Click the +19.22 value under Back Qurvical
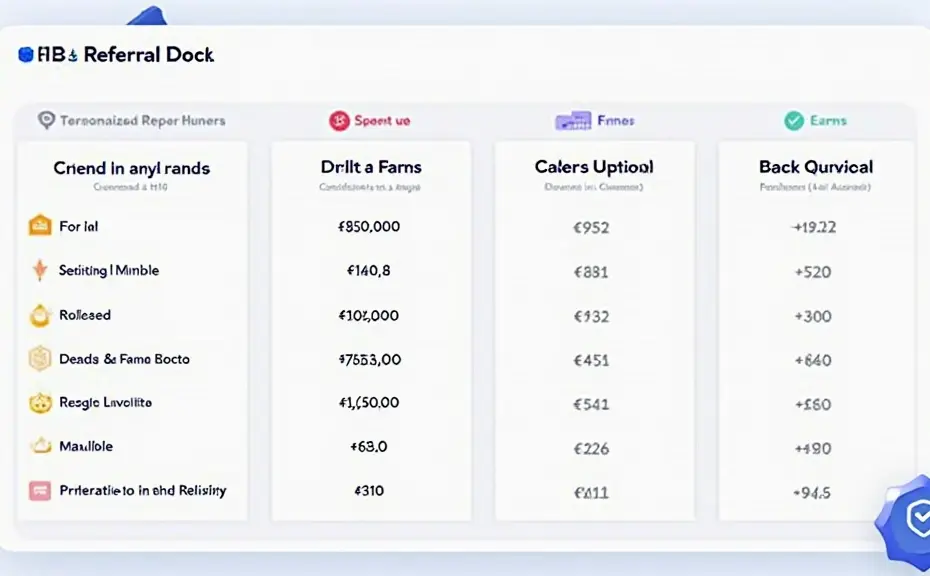The width and height of the screenshot is (930, 576). click(x=813, y=227)
